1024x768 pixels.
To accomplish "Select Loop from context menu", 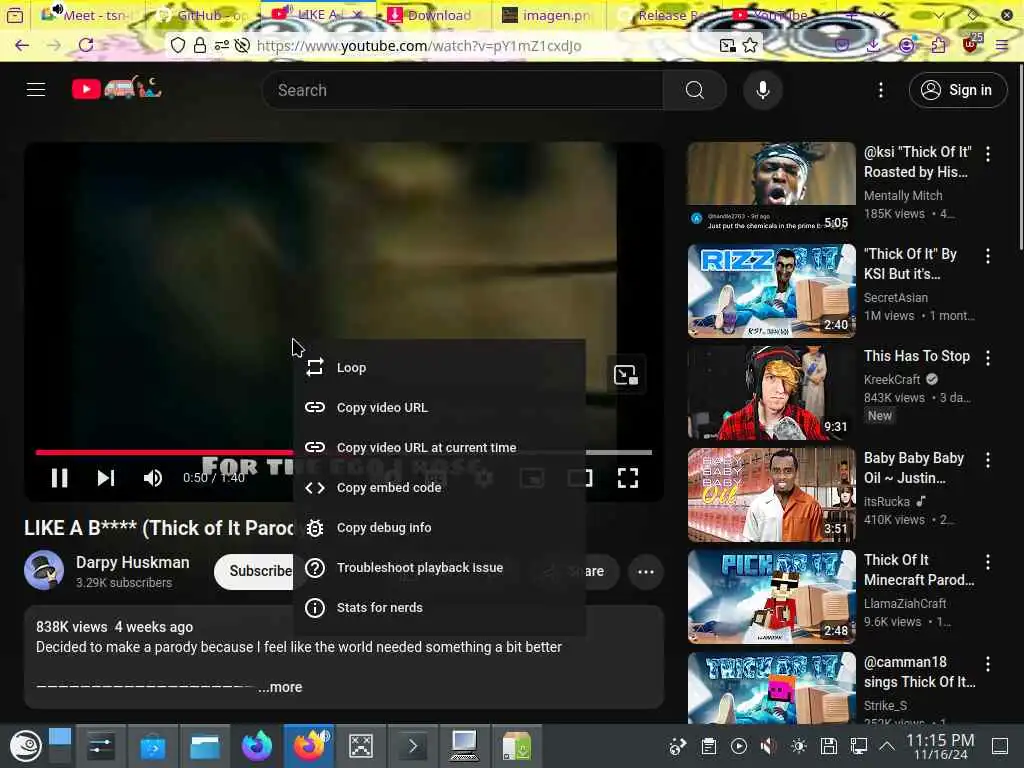I will (x=440, y=368).
